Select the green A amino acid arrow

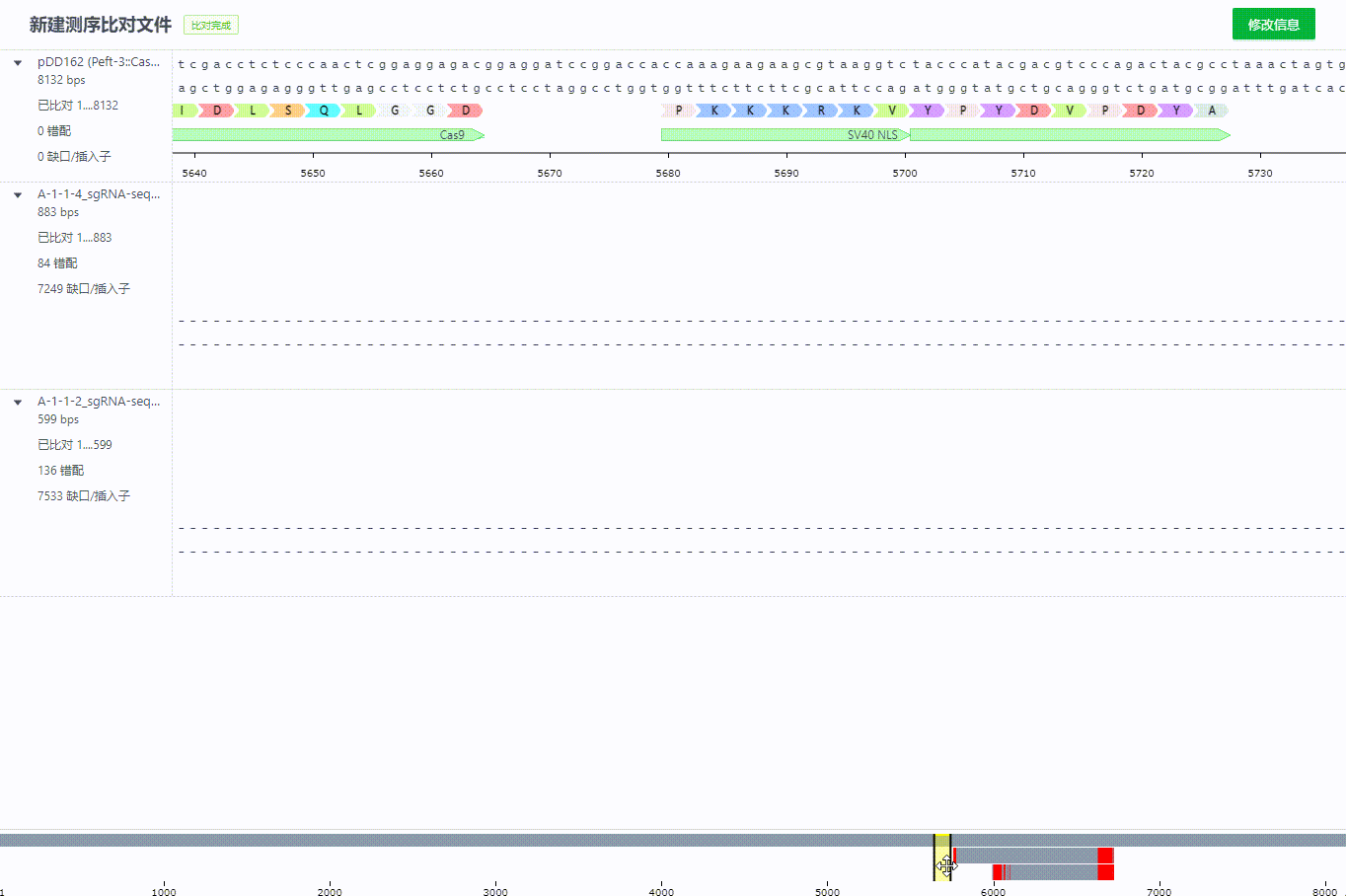pos(1212,111)
